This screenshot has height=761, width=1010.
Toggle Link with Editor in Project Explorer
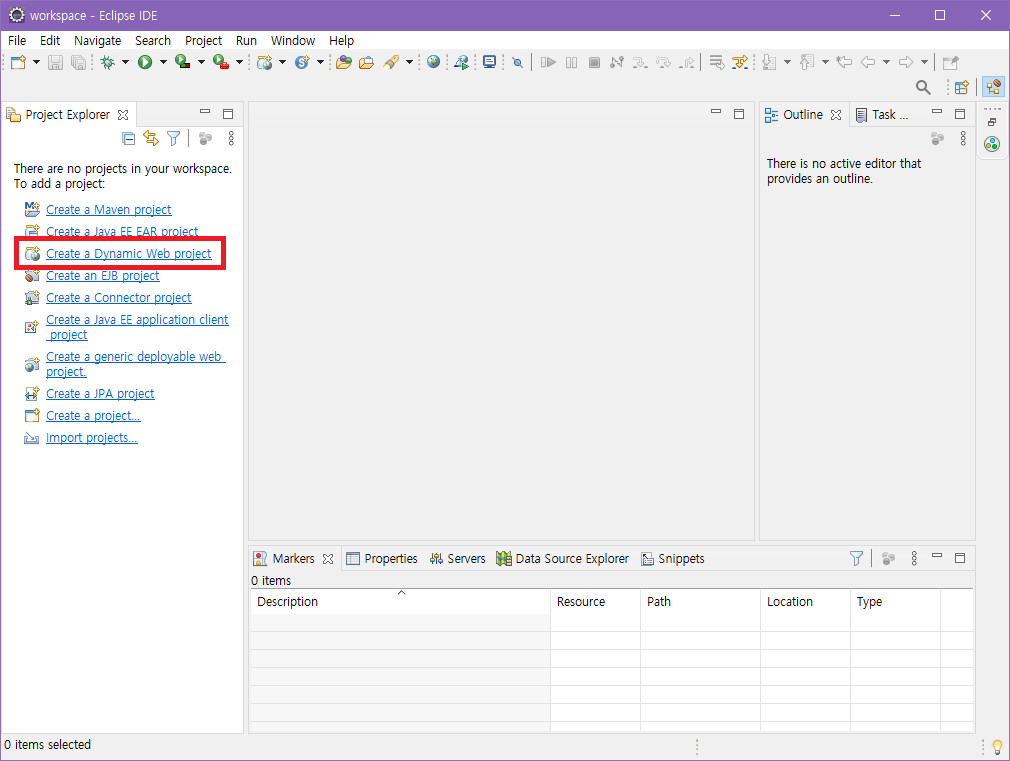click(x=151, y=138)
